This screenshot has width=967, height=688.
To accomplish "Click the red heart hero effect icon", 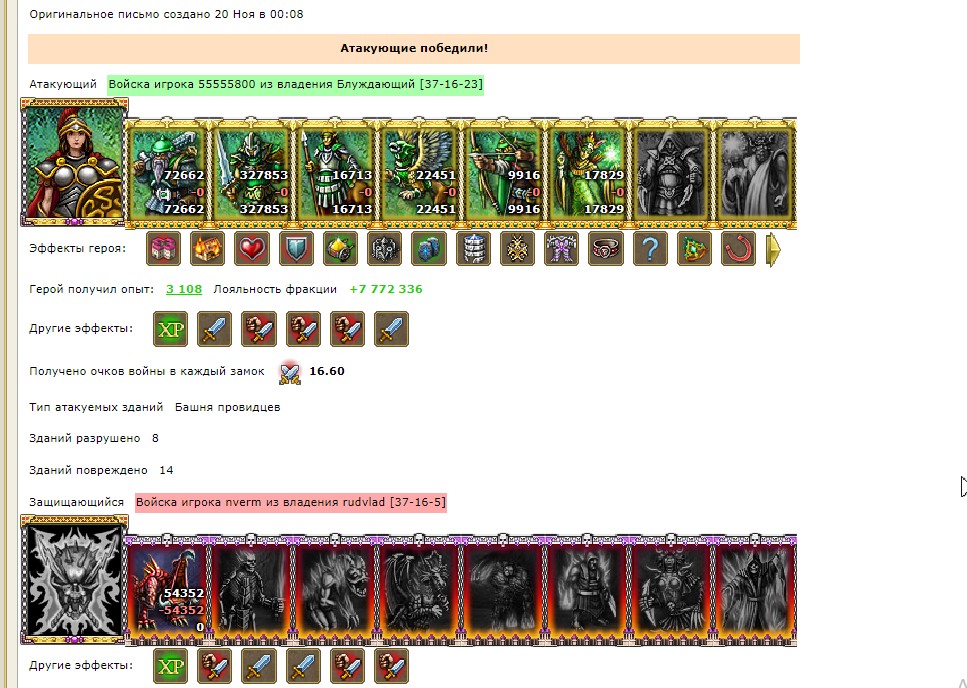I will point(252,249).
